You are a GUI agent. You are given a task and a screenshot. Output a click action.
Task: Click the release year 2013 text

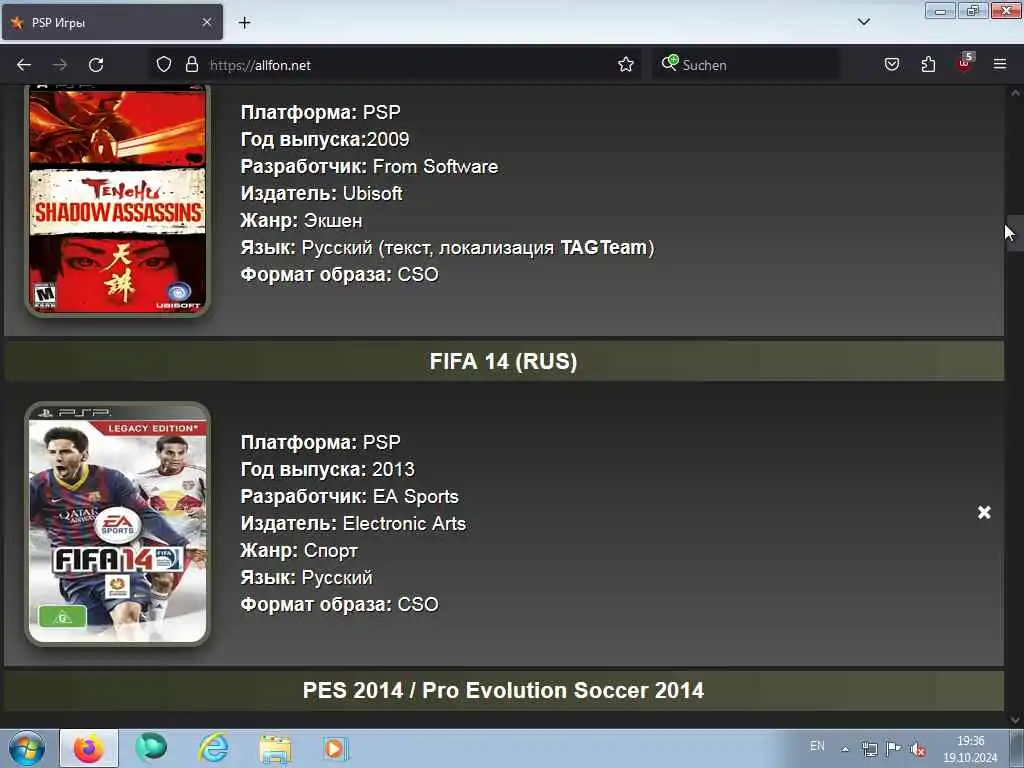393,469
